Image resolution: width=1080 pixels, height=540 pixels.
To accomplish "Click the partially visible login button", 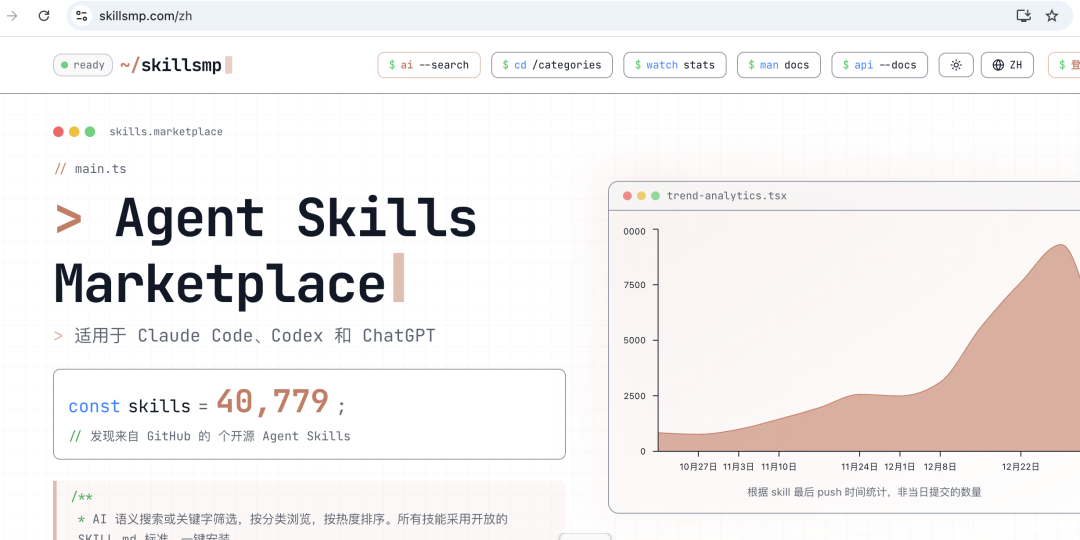I will (x=1064, y=65).
